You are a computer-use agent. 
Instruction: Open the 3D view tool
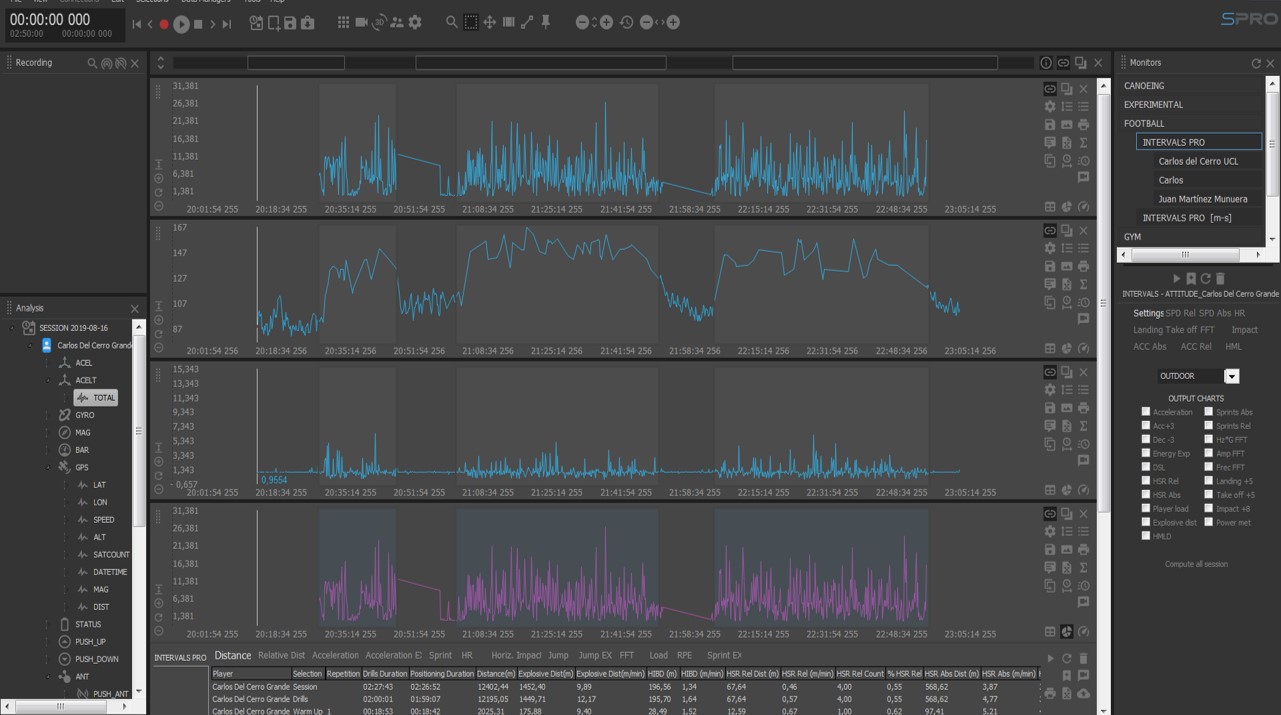tap(379, 22)
